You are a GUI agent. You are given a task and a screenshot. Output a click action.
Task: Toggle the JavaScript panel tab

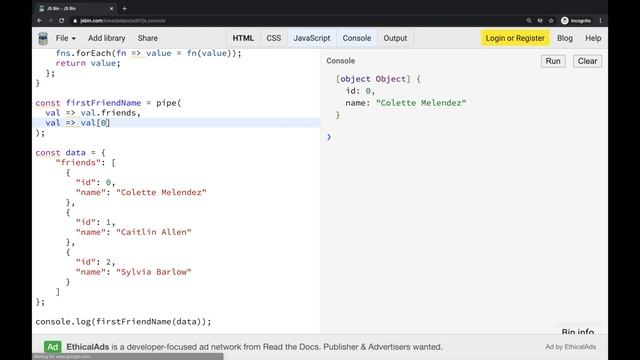click(312, 38)
